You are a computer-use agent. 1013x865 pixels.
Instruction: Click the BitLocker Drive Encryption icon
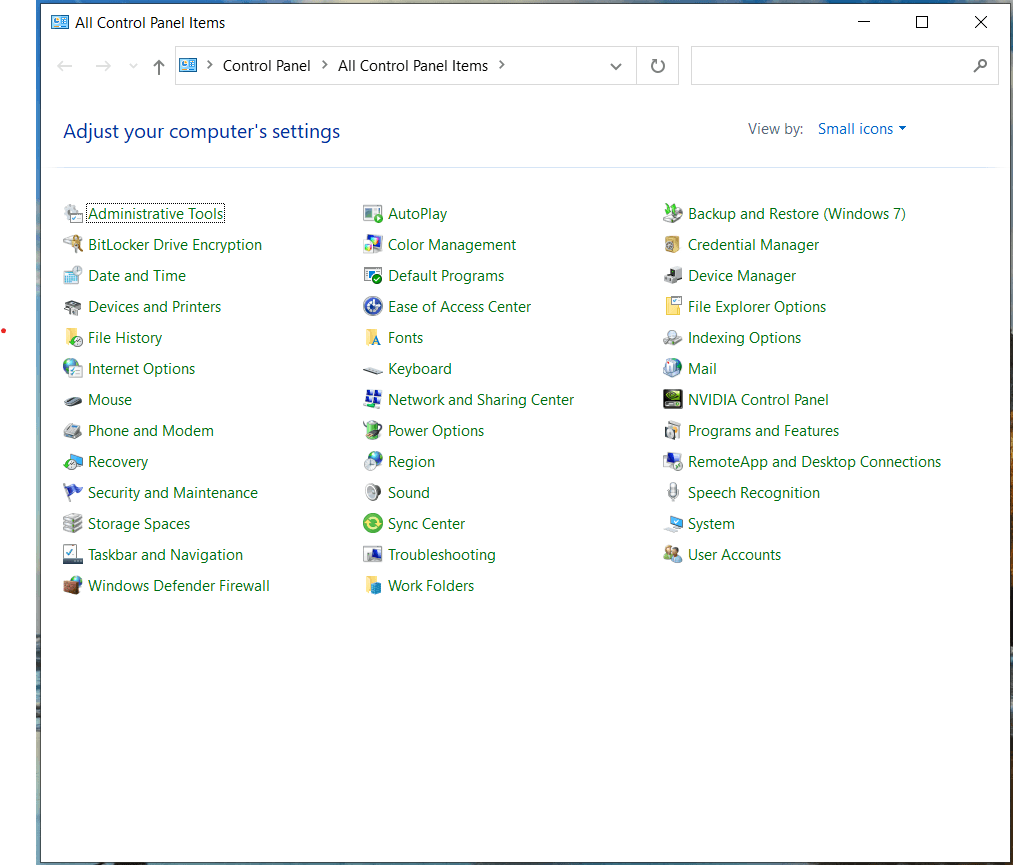[x=73, y=245]
